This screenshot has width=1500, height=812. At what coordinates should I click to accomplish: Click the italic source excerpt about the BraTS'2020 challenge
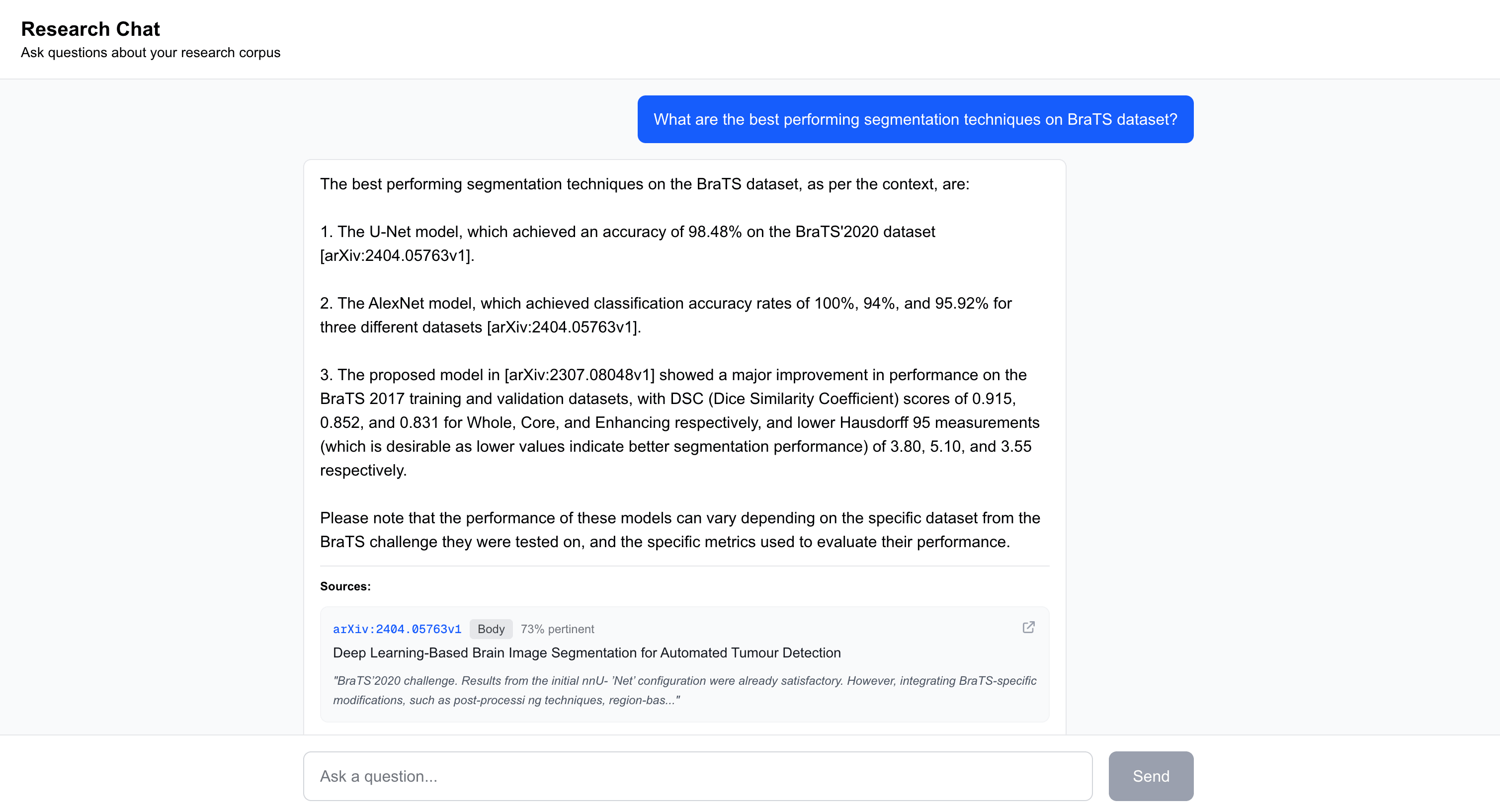(x=684, y=690)
